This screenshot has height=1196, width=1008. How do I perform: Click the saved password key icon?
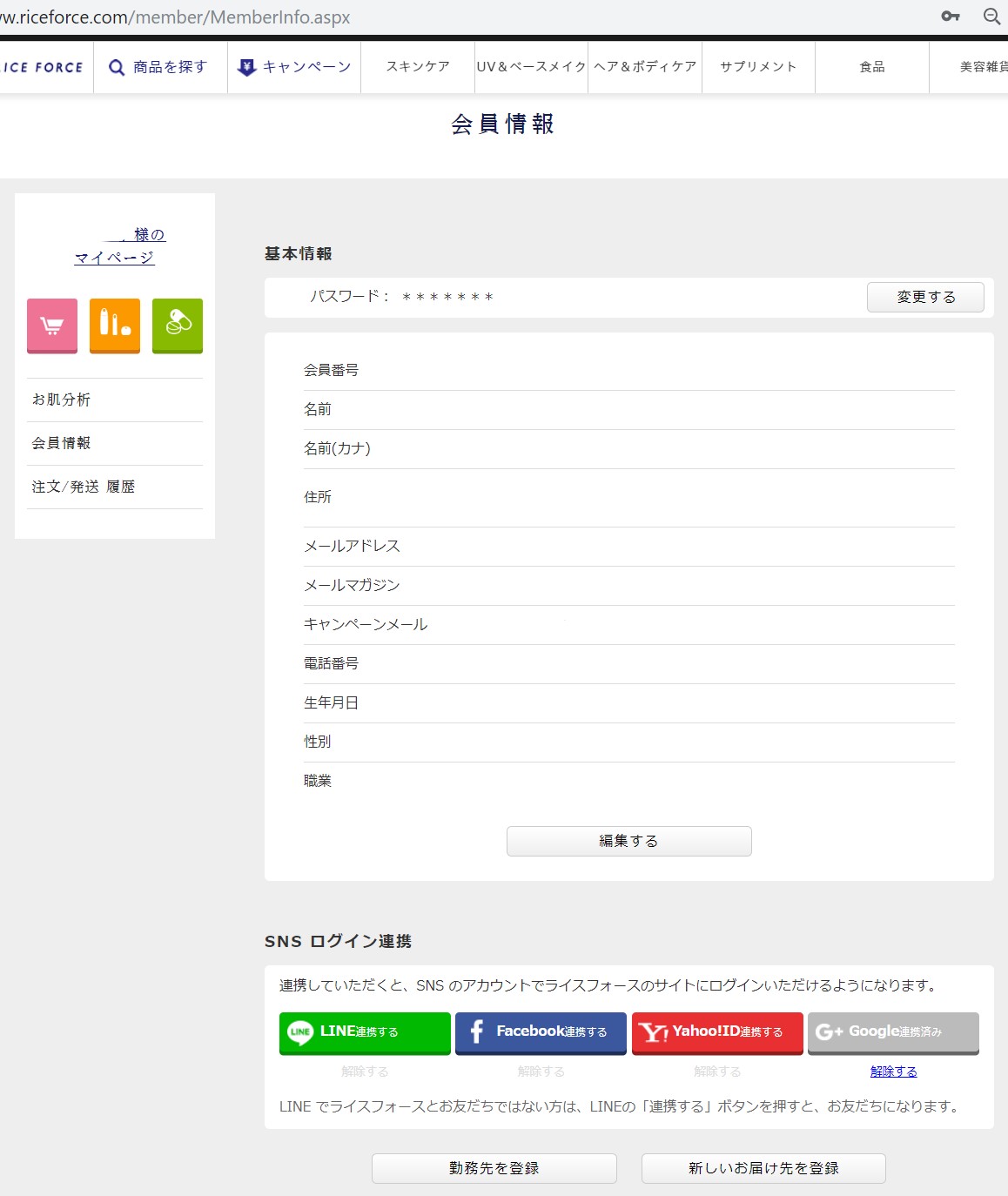(951, 17)
